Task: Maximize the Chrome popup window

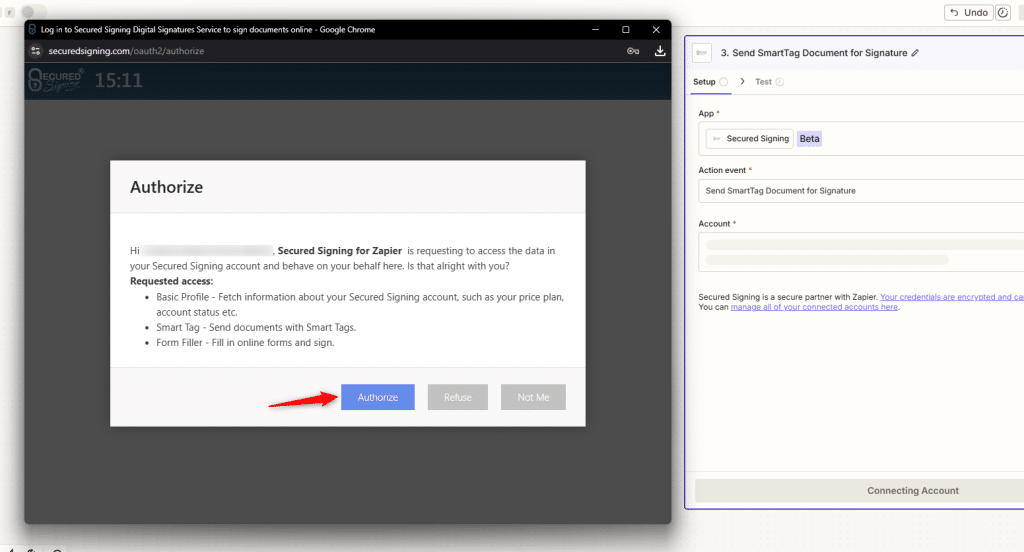Action: (x=626, y=29)
